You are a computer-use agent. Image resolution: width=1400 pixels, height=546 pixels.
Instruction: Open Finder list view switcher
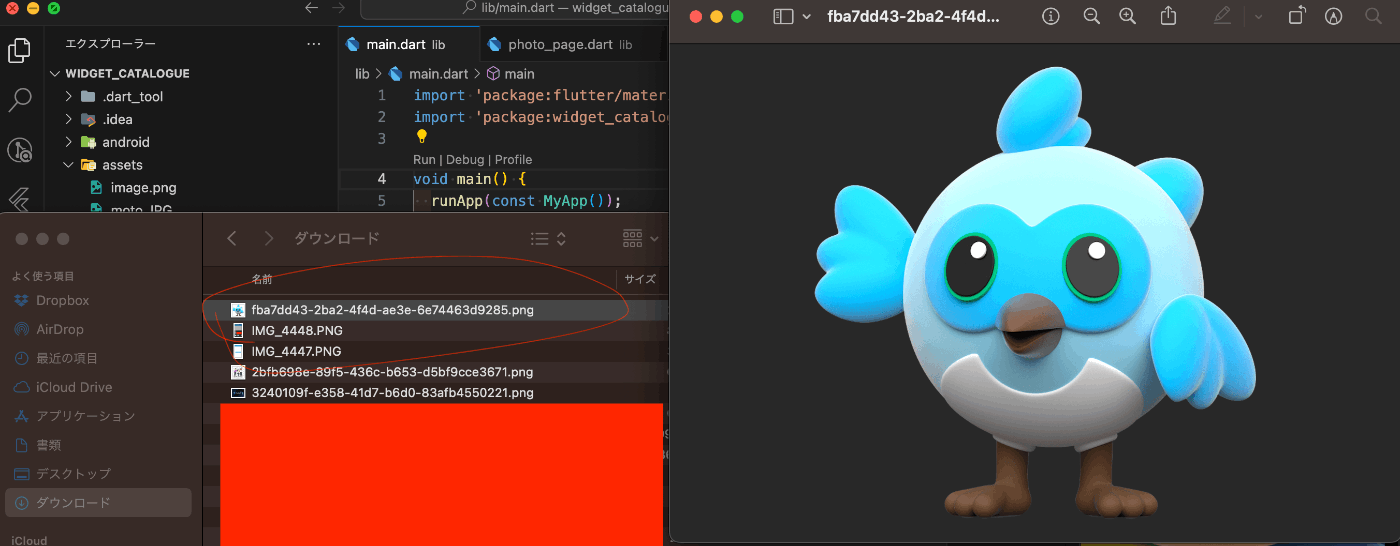(x=548, y=238)
